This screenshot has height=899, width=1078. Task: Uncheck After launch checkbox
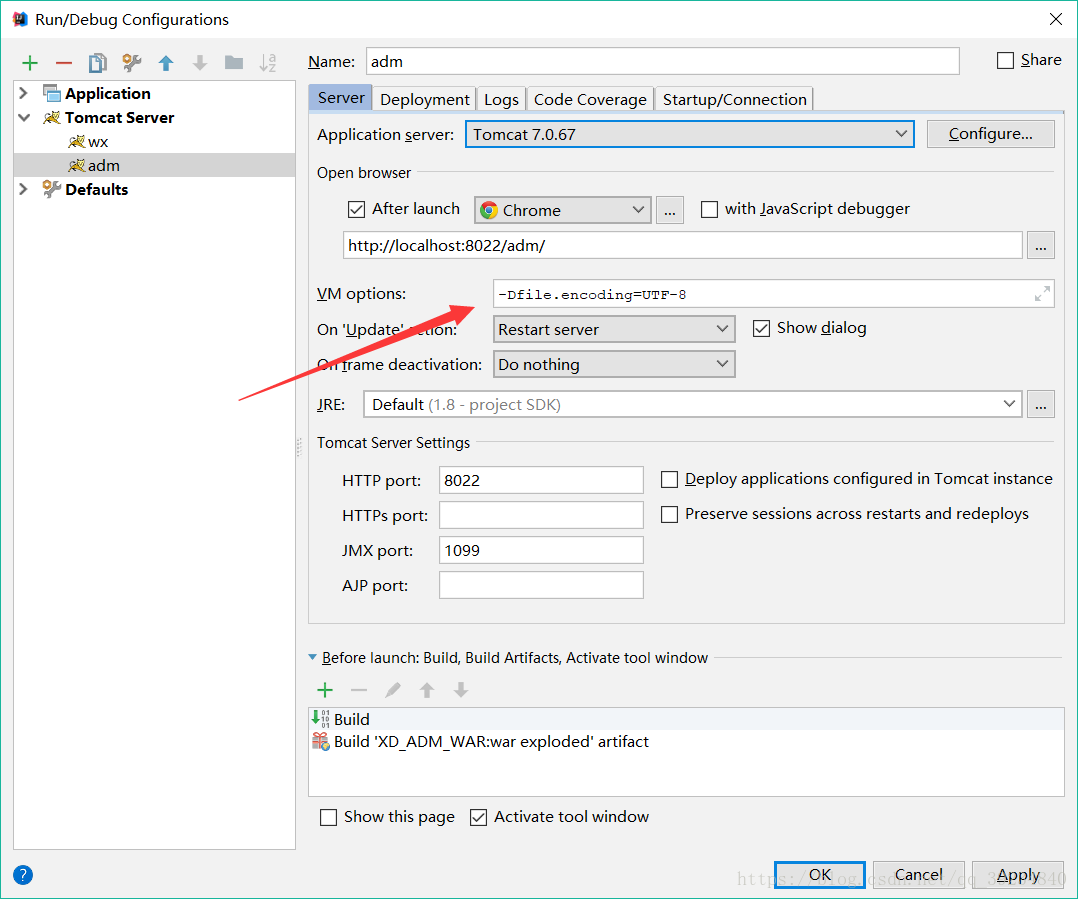point(356,209)
